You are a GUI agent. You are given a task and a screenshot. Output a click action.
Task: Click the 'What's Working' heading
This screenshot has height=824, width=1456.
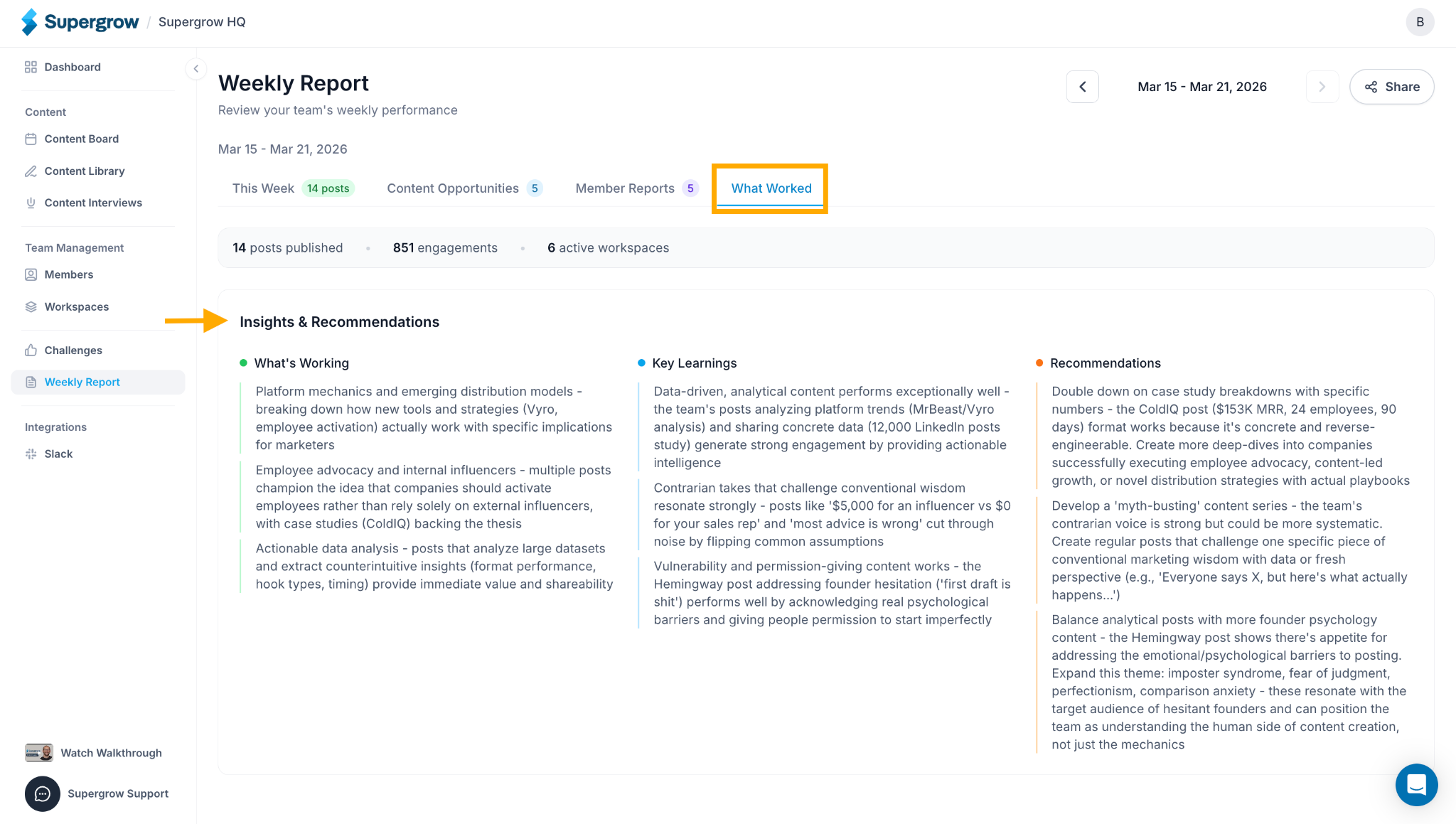pos(301,363)
